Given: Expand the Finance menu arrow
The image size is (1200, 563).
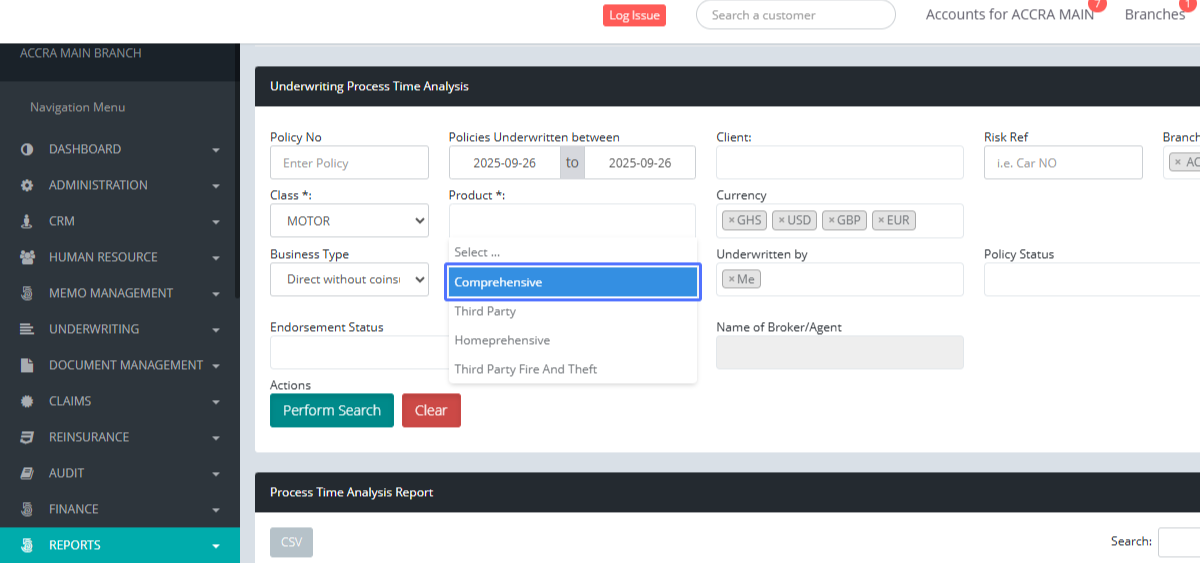Looking at the screenshot, I should click(216, 510).
